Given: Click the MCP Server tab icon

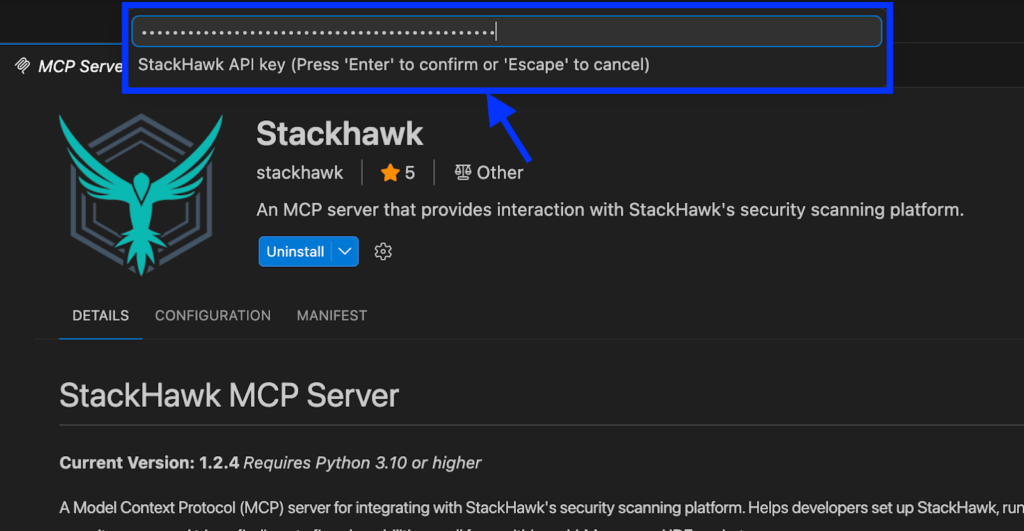Looking at the screenshot, I should [23, 65].
